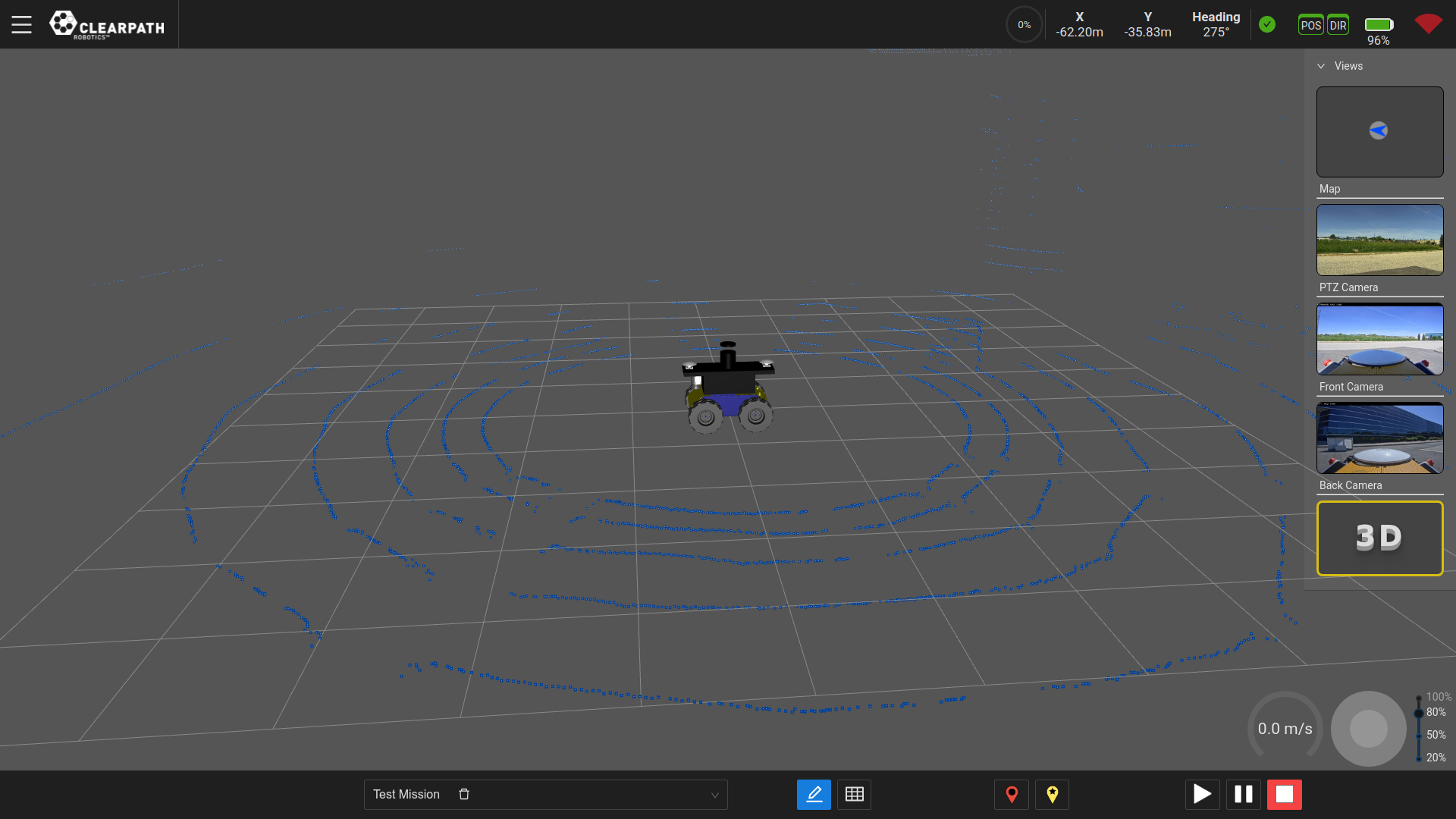
Task: Click the yellow starred location pin icon
Action: tap(1052, 794)
